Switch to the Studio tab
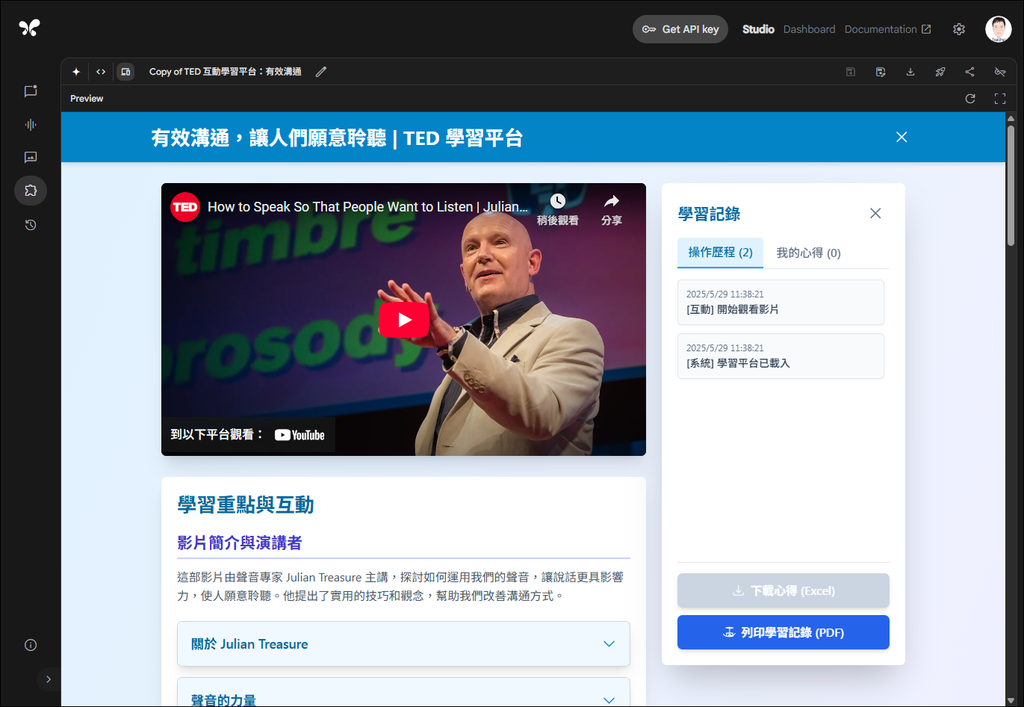The width and height of the screenshot is (1024, 707). click(758, 29)
